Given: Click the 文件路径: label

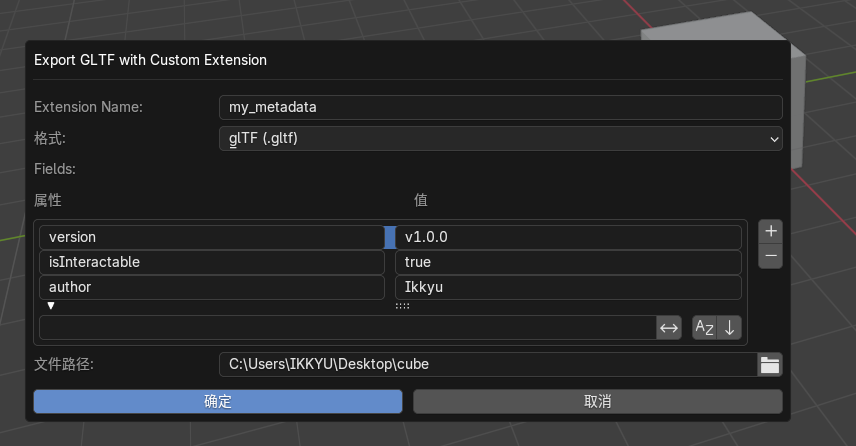Looking at the screenshot, I should [x=64, y=364].
